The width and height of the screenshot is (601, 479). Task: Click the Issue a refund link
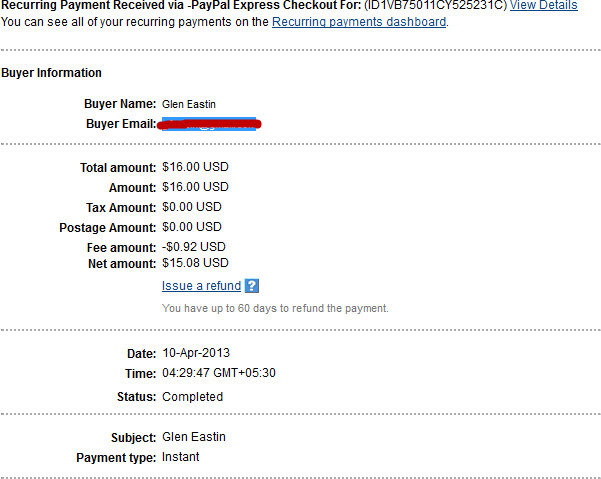201,286
